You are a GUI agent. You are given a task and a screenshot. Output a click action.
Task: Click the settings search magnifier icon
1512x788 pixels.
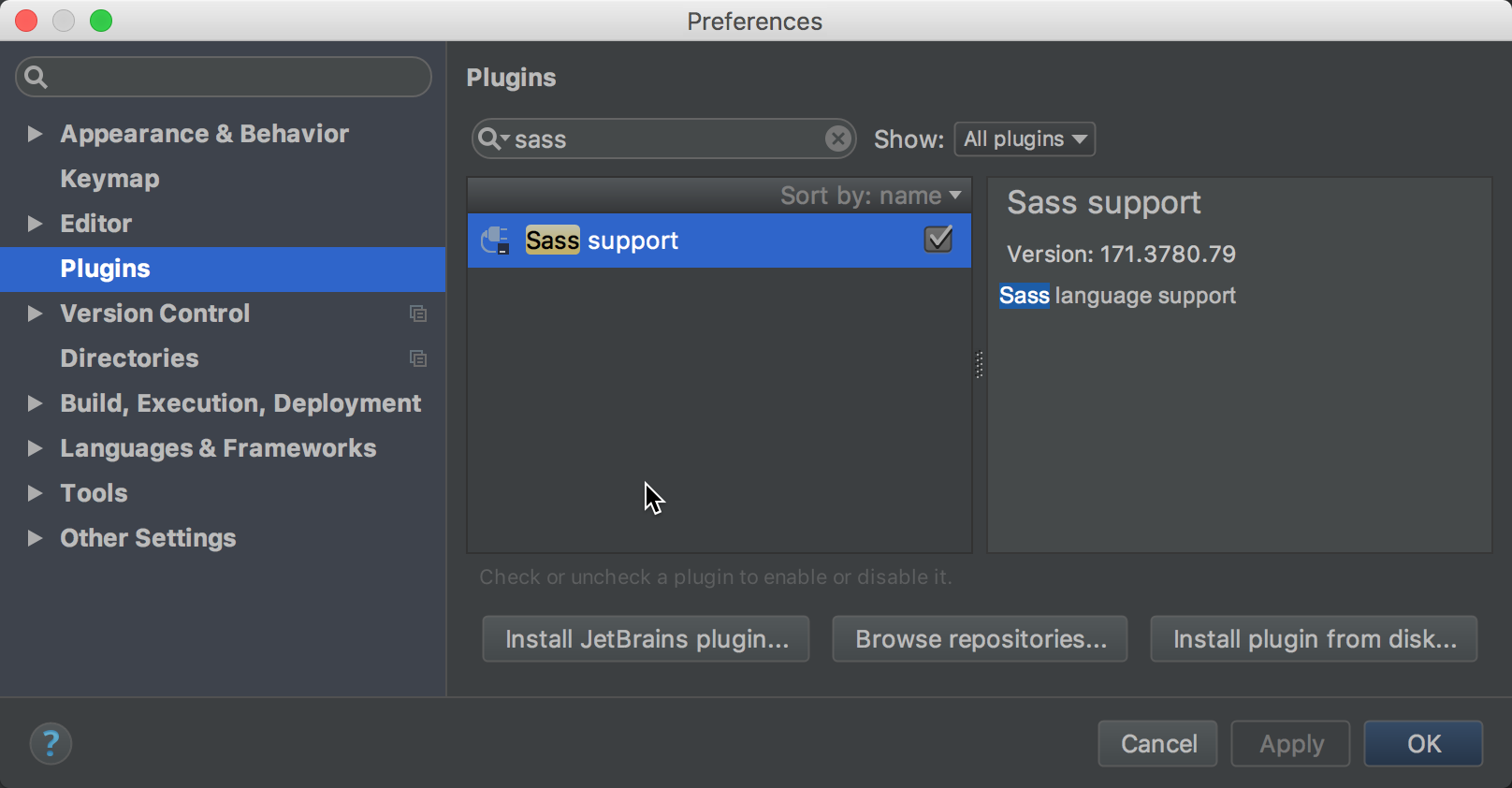point(36,77)
